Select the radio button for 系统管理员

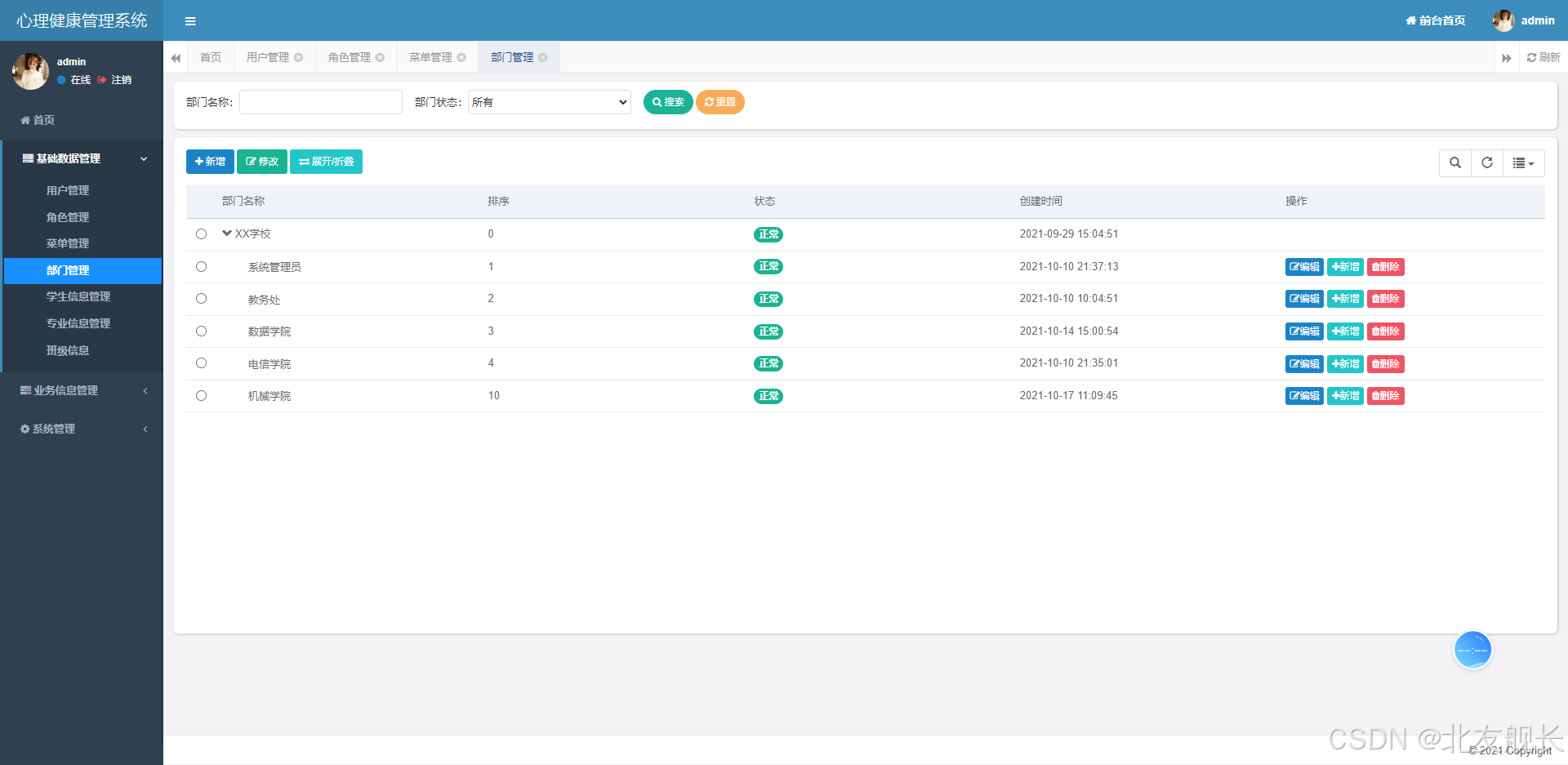click(x=201, y=267)
